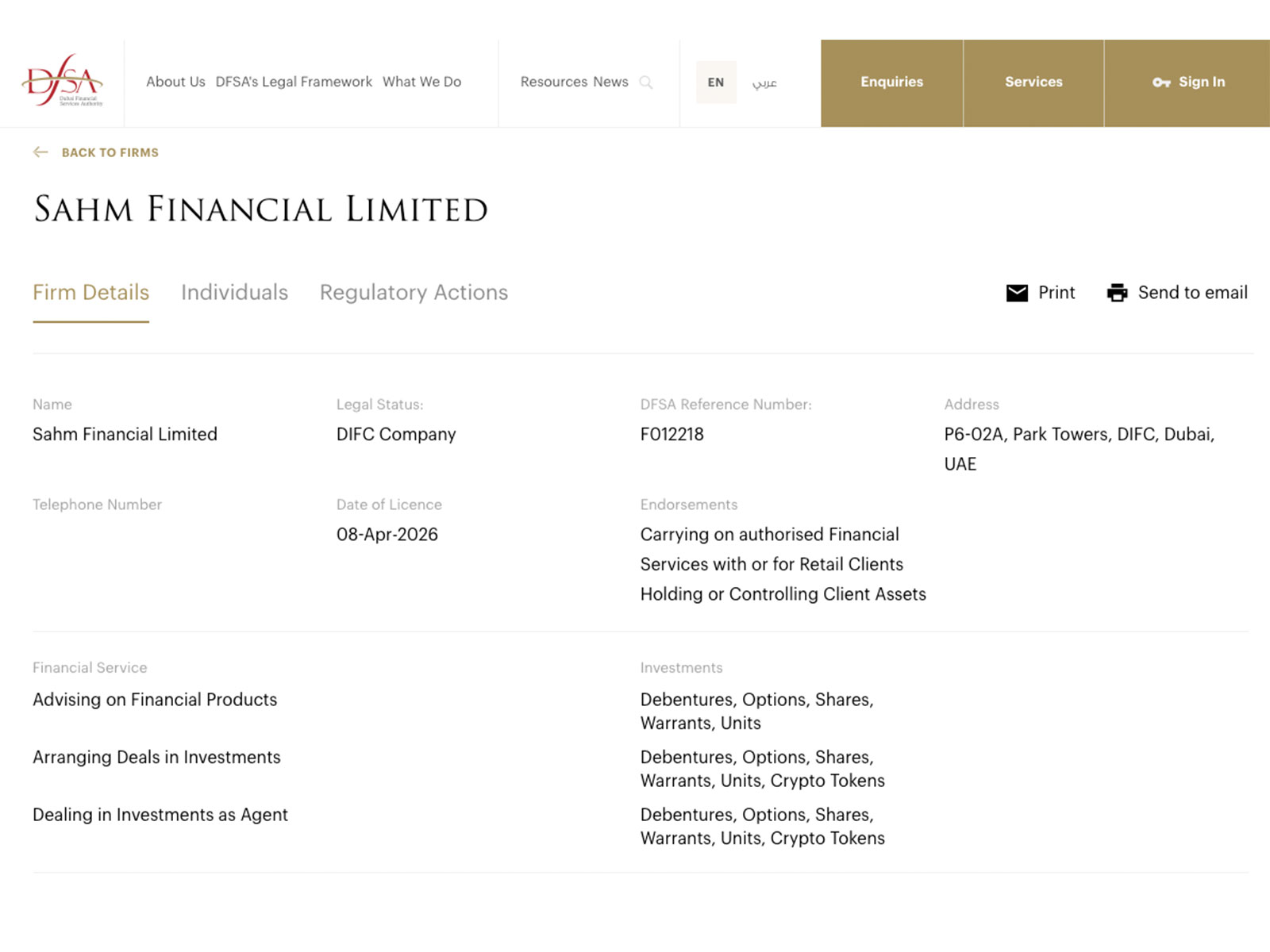The image size is (1270, 952).
Task: Click the envelope icon beside Print
Action: [x=1017, y=293]
